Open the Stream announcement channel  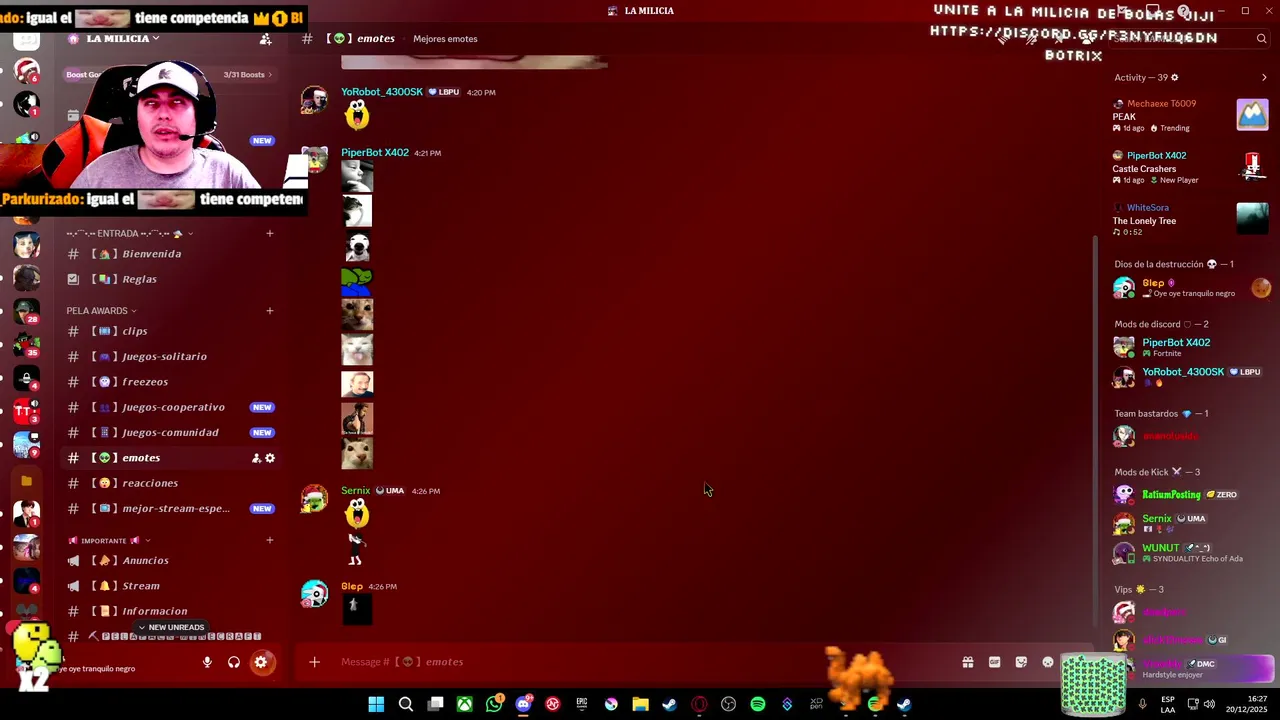pos(170,586)
